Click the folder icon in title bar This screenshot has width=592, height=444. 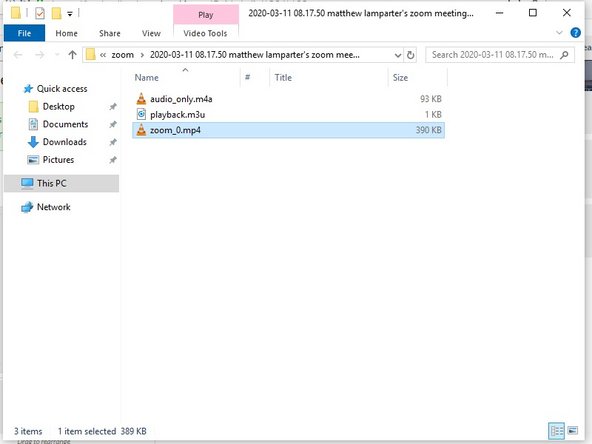click(x=16, y=13)
